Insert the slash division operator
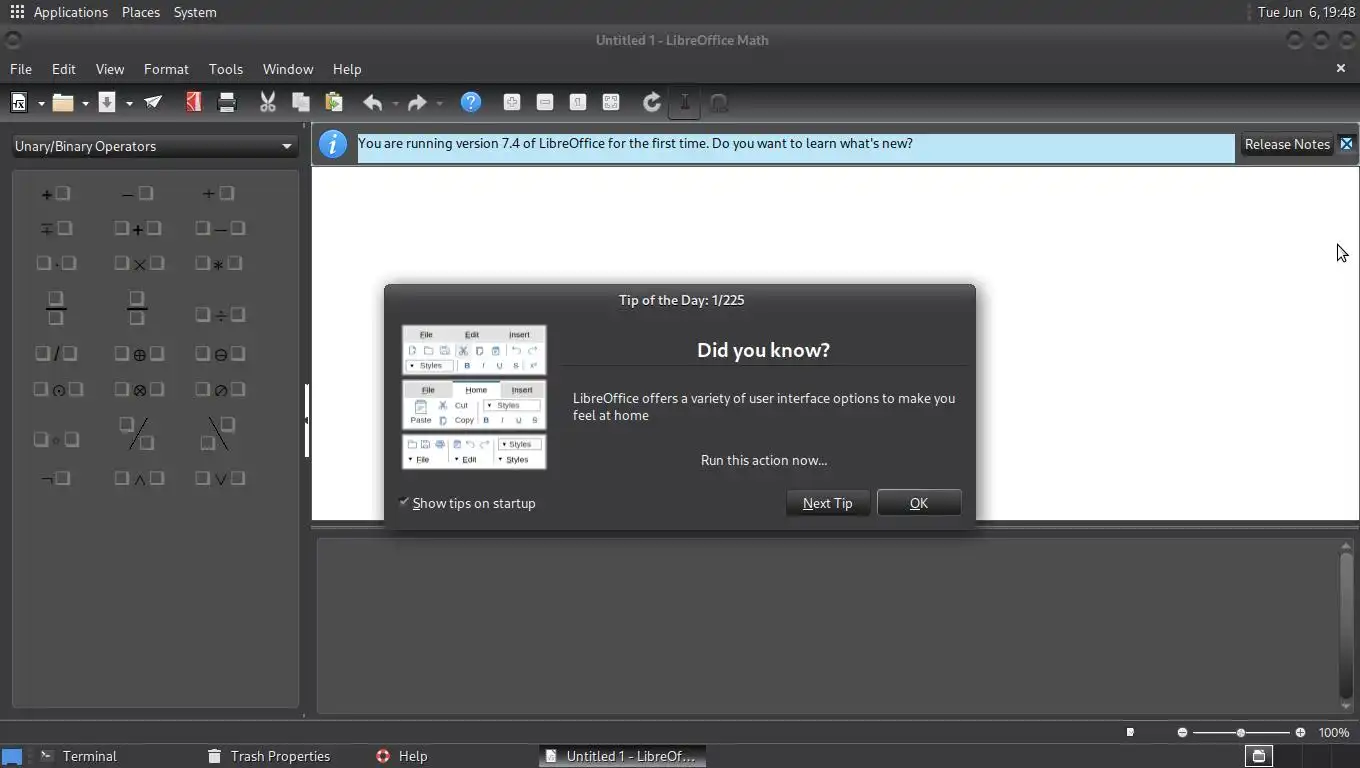This screenshot has width=1360, height=768. tap(56, 353)
